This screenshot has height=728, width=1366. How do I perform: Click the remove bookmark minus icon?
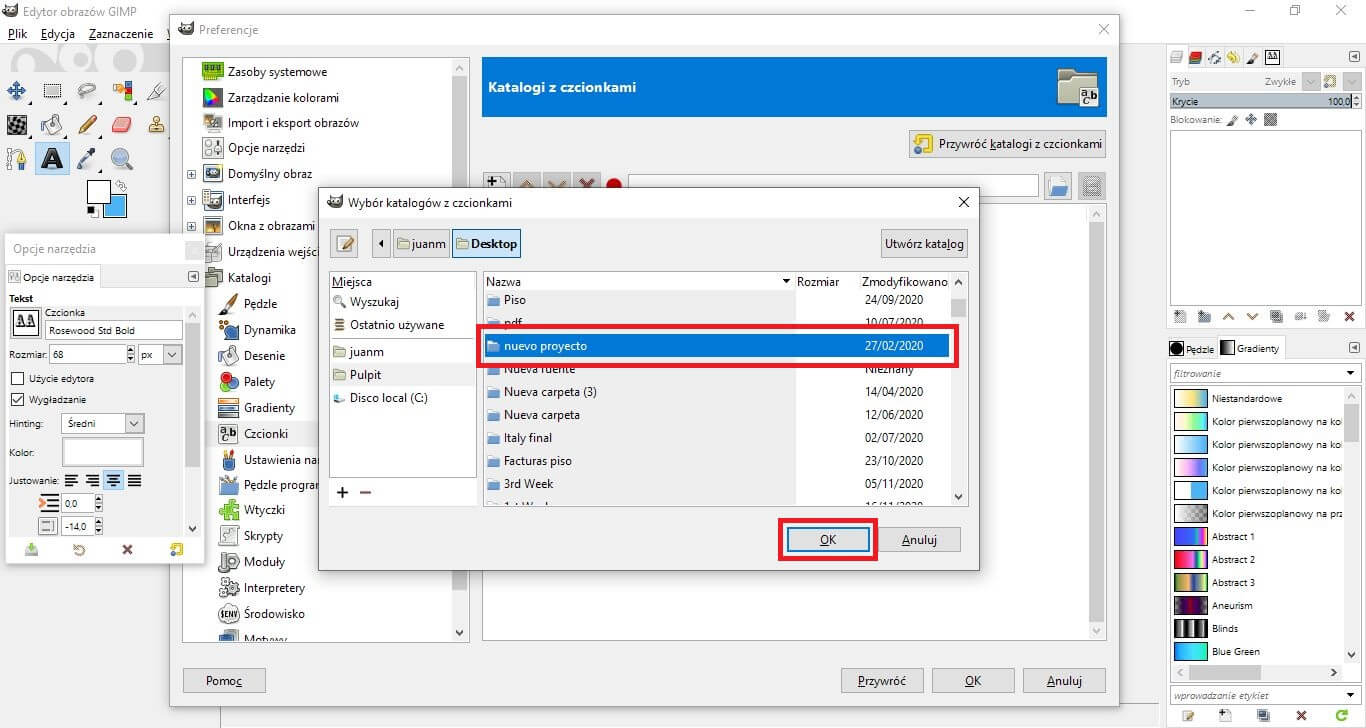point(365,492)
